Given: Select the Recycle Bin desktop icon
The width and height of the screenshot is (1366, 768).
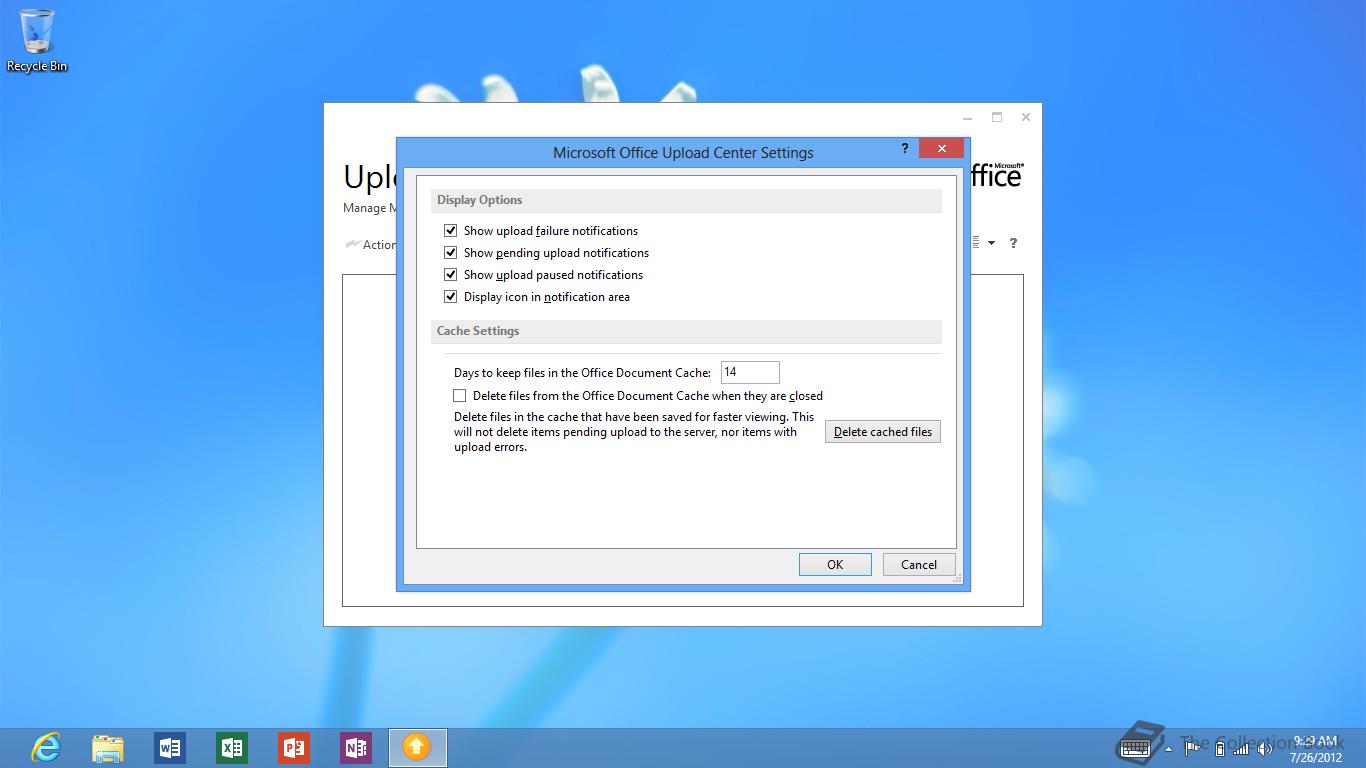Looking at the screenshot, I should (x=37, y=41).
